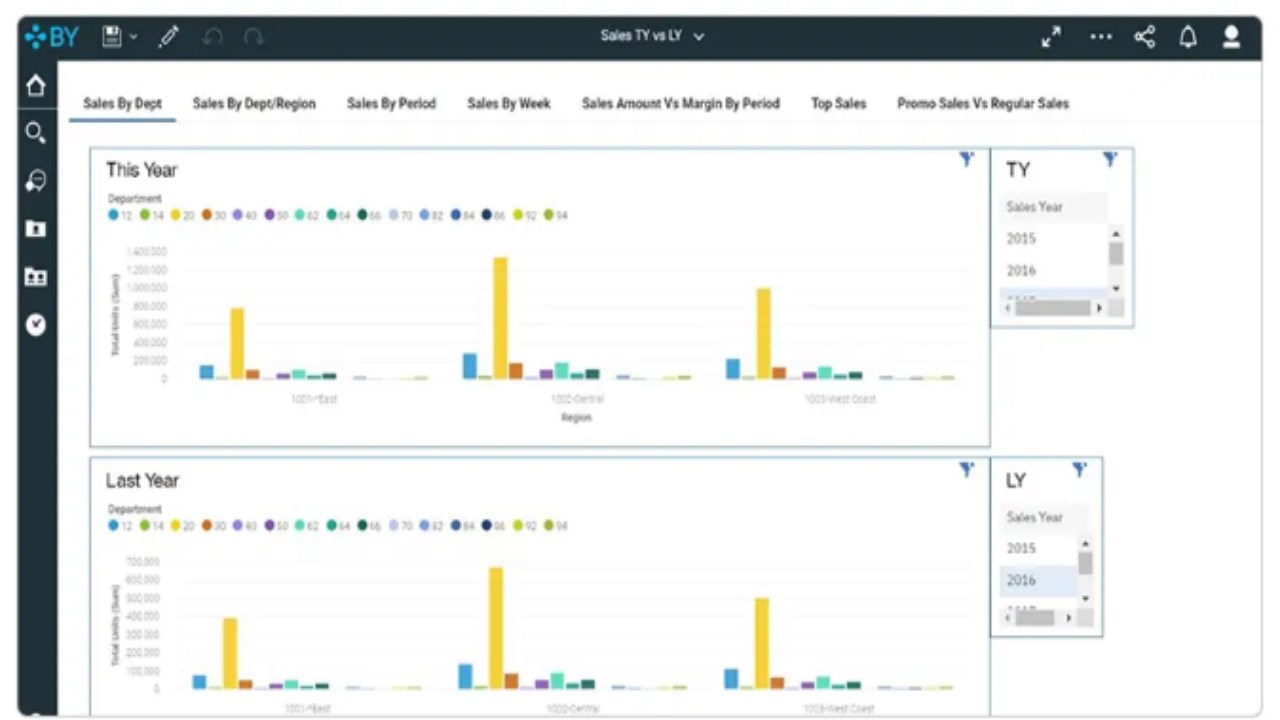Select 2016 in the TY Sales Year list

[x=1054, y=270]
